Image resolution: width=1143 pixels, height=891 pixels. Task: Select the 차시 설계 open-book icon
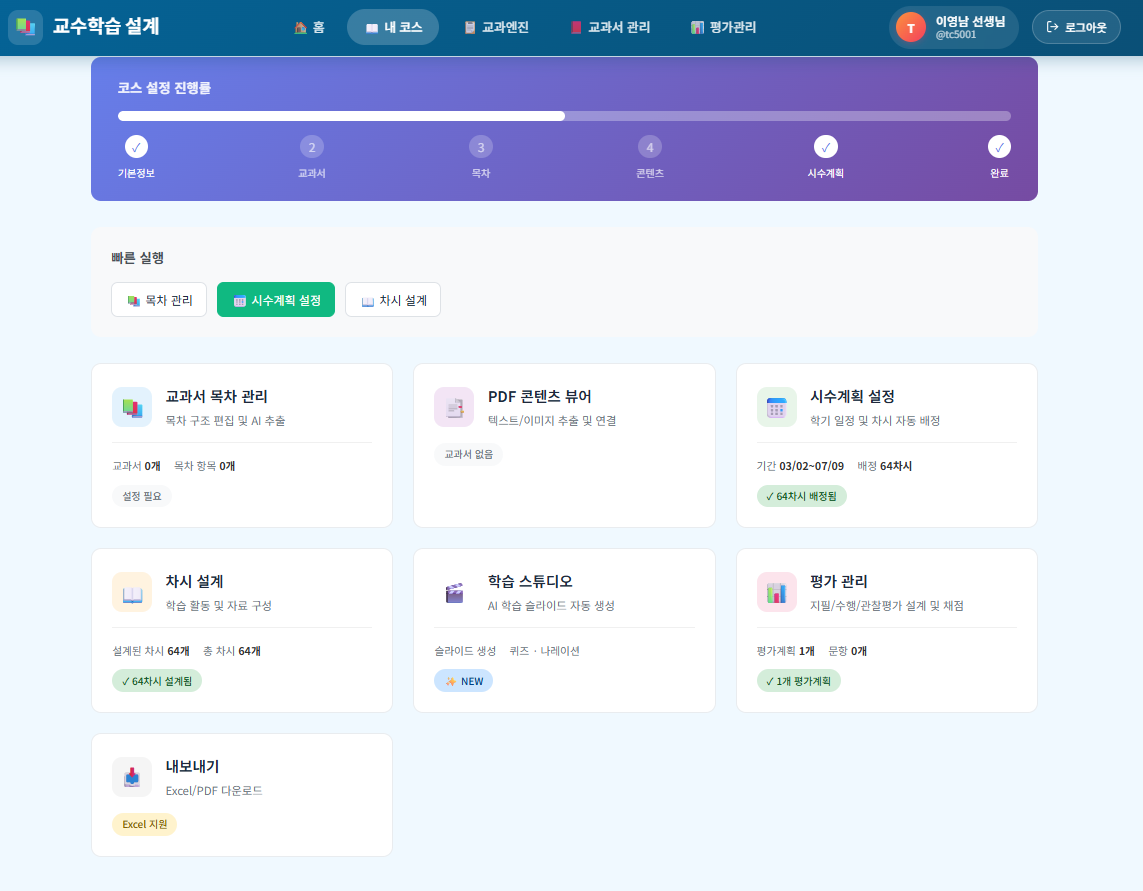pyautogui.click(x=132, y=592)
